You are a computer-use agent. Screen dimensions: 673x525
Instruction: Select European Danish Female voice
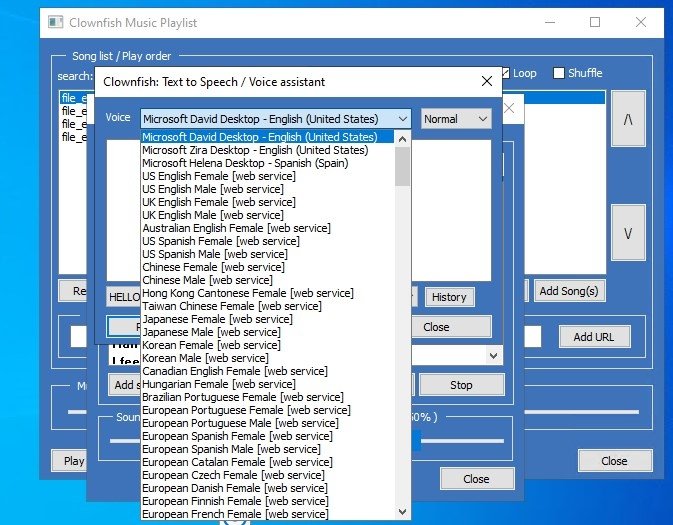click(267, 488)
